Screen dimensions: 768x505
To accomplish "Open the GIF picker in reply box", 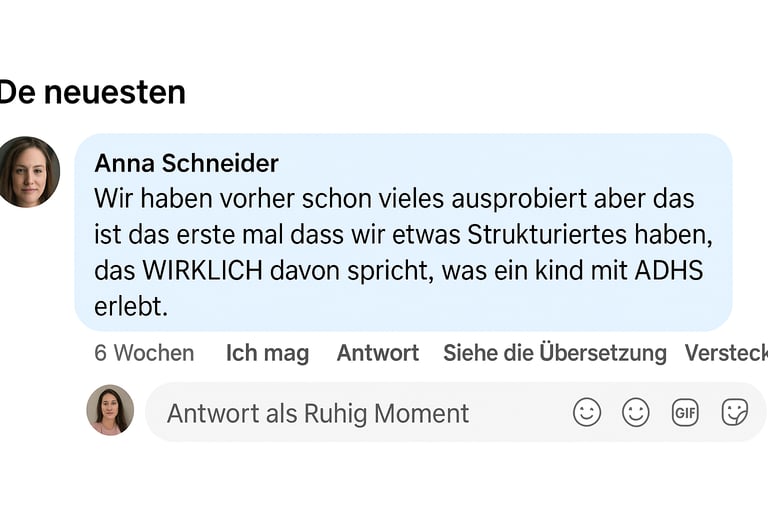I will tap(685, 412).
